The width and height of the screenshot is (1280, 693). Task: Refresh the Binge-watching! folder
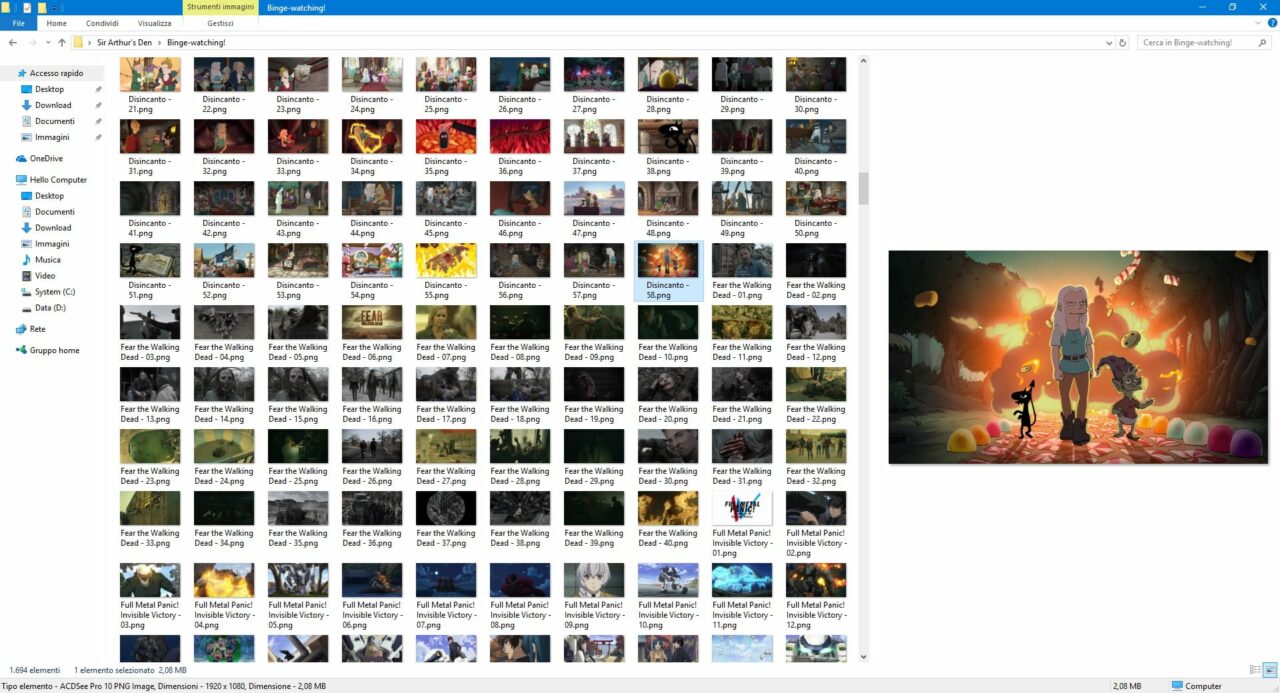click(1123, 43)
